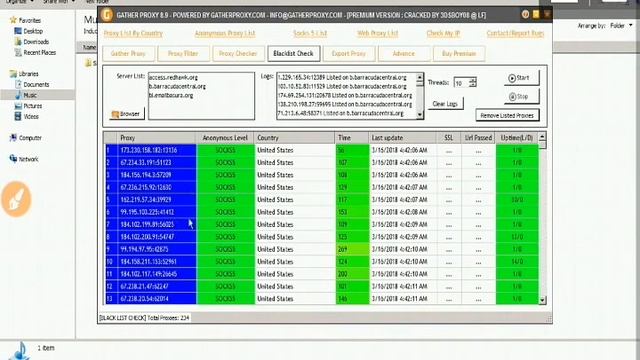Click the Gather Proxy logo icon
This screenshot has width=640, height=360.
tap(107, 15)
